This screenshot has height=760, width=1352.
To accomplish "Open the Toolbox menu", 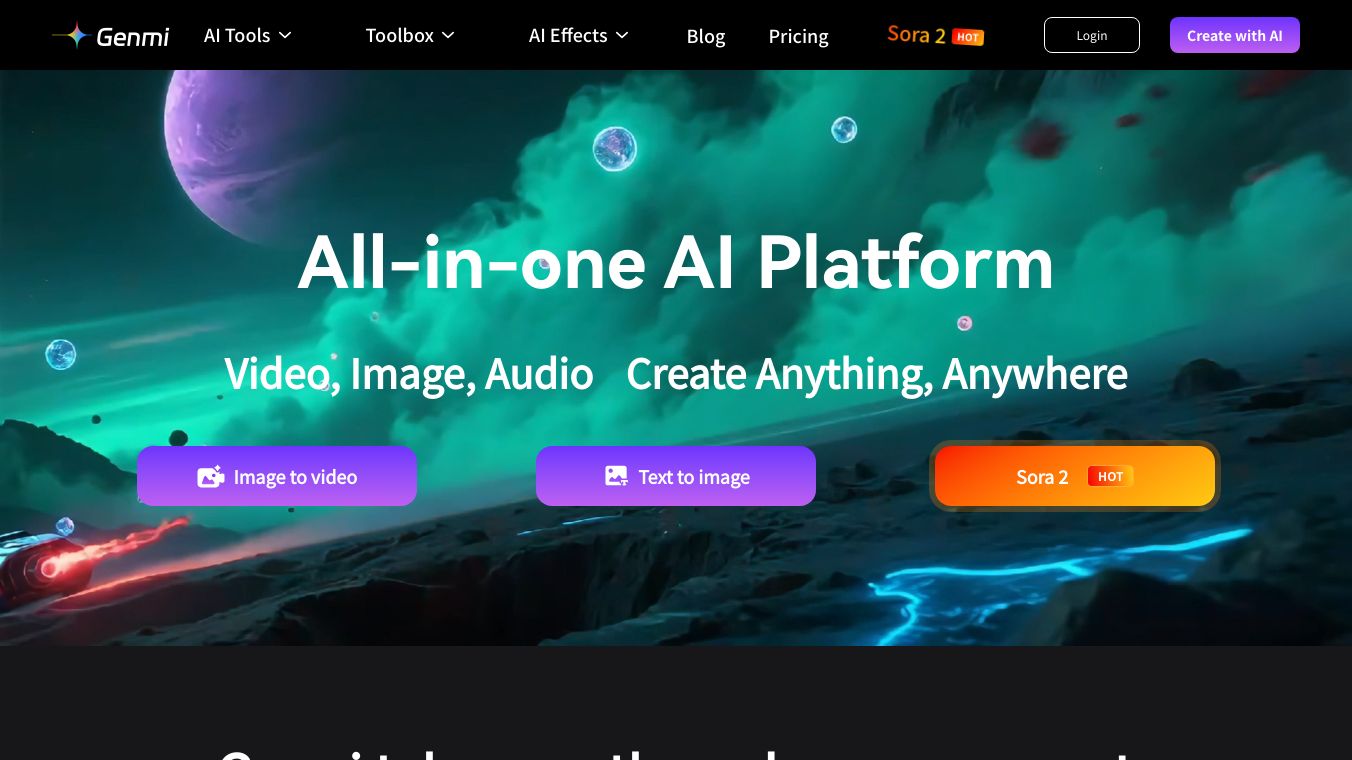I will tap(410, 35).
